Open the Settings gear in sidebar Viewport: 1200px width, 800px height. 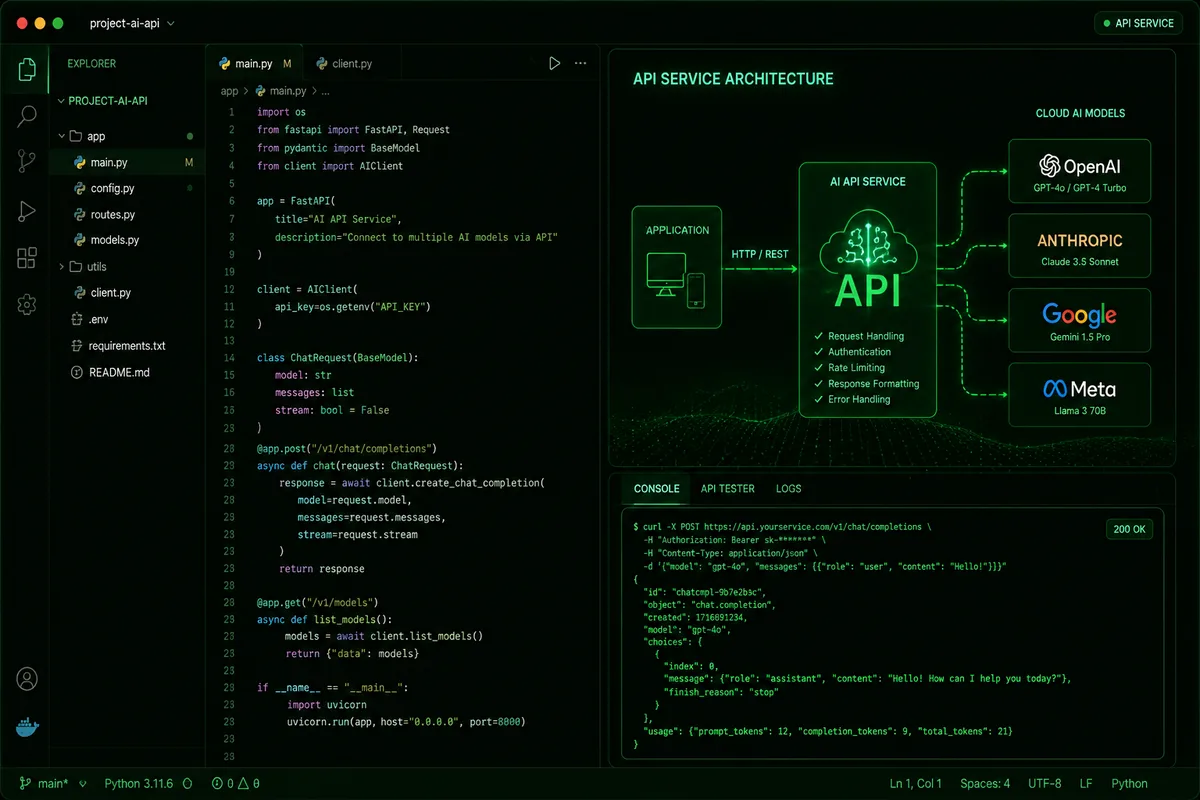pos(27,305)
